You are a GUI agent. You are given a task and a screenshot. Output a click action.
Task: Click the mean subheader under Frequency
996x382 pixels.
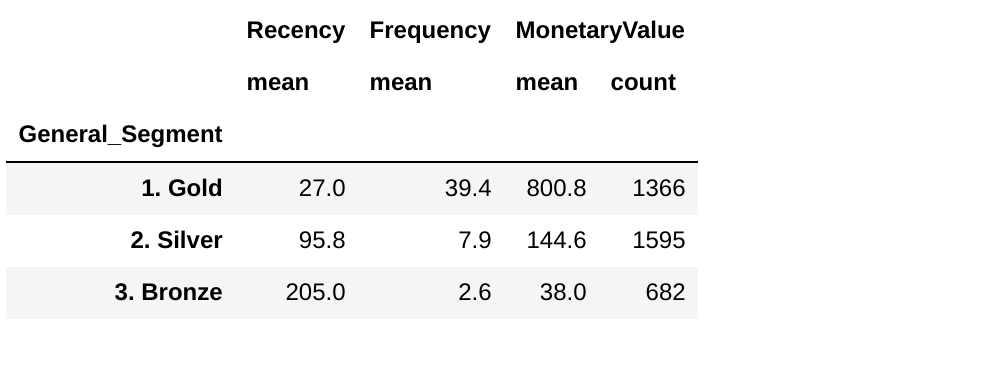pos(401,83)
